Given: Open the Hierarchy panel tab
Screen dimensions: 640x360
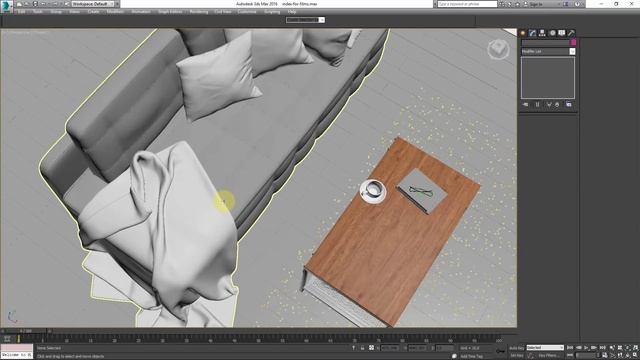Looking at the screenshot, I should (542, 33).
